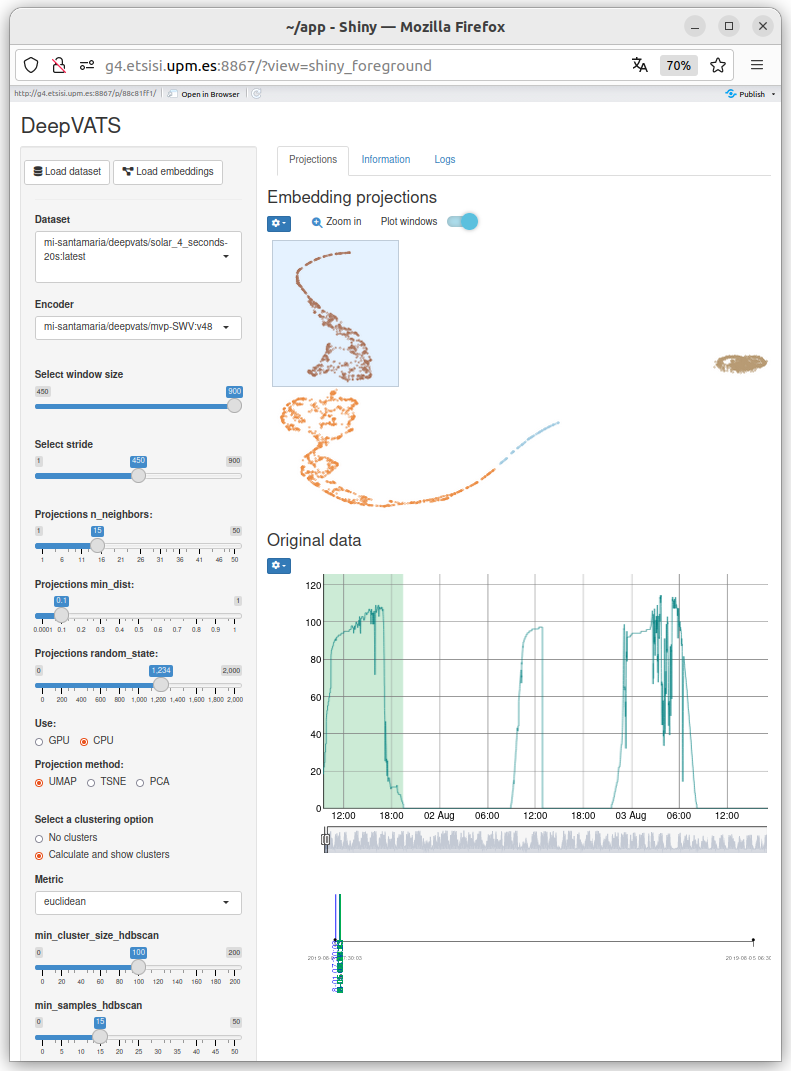Click the n_neighbors slider handle
Screen dimensions: 791x1071
click(x=98, y=545)
